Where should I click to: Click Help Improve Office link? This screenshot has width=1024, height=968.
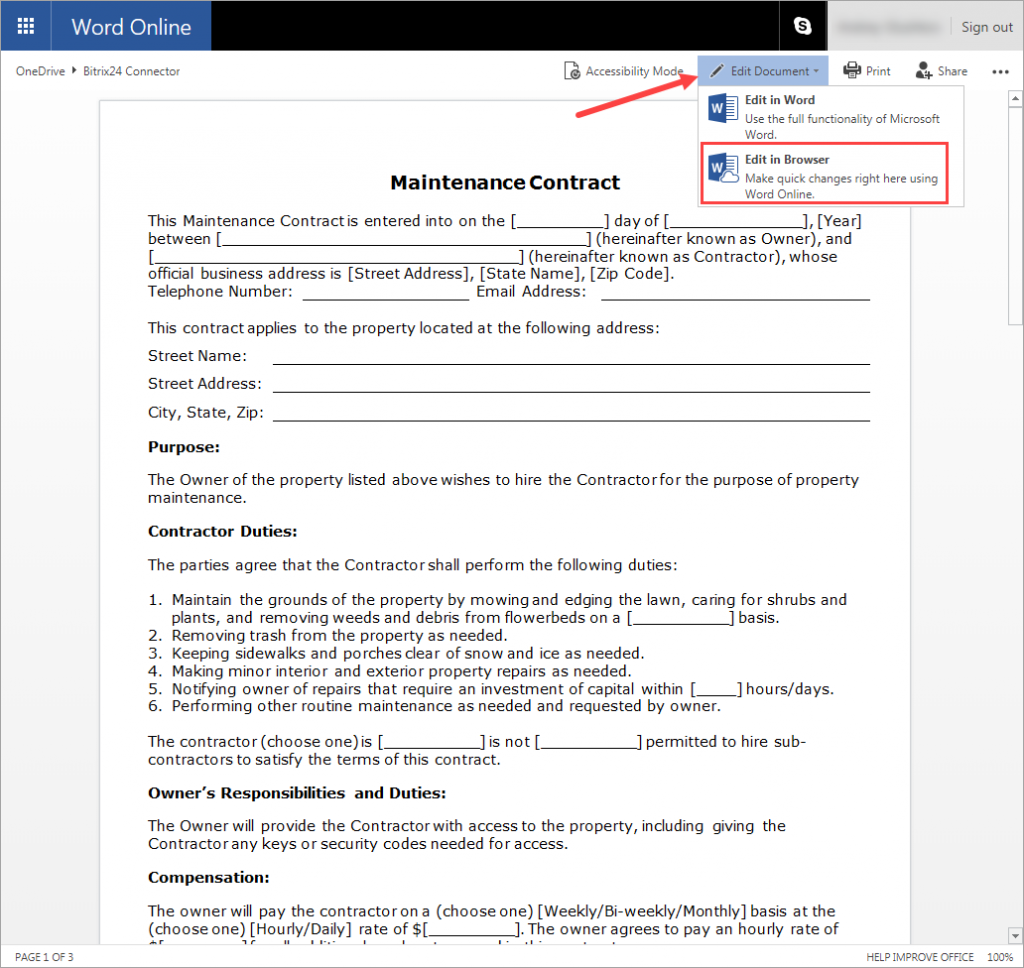pos(920,957)
